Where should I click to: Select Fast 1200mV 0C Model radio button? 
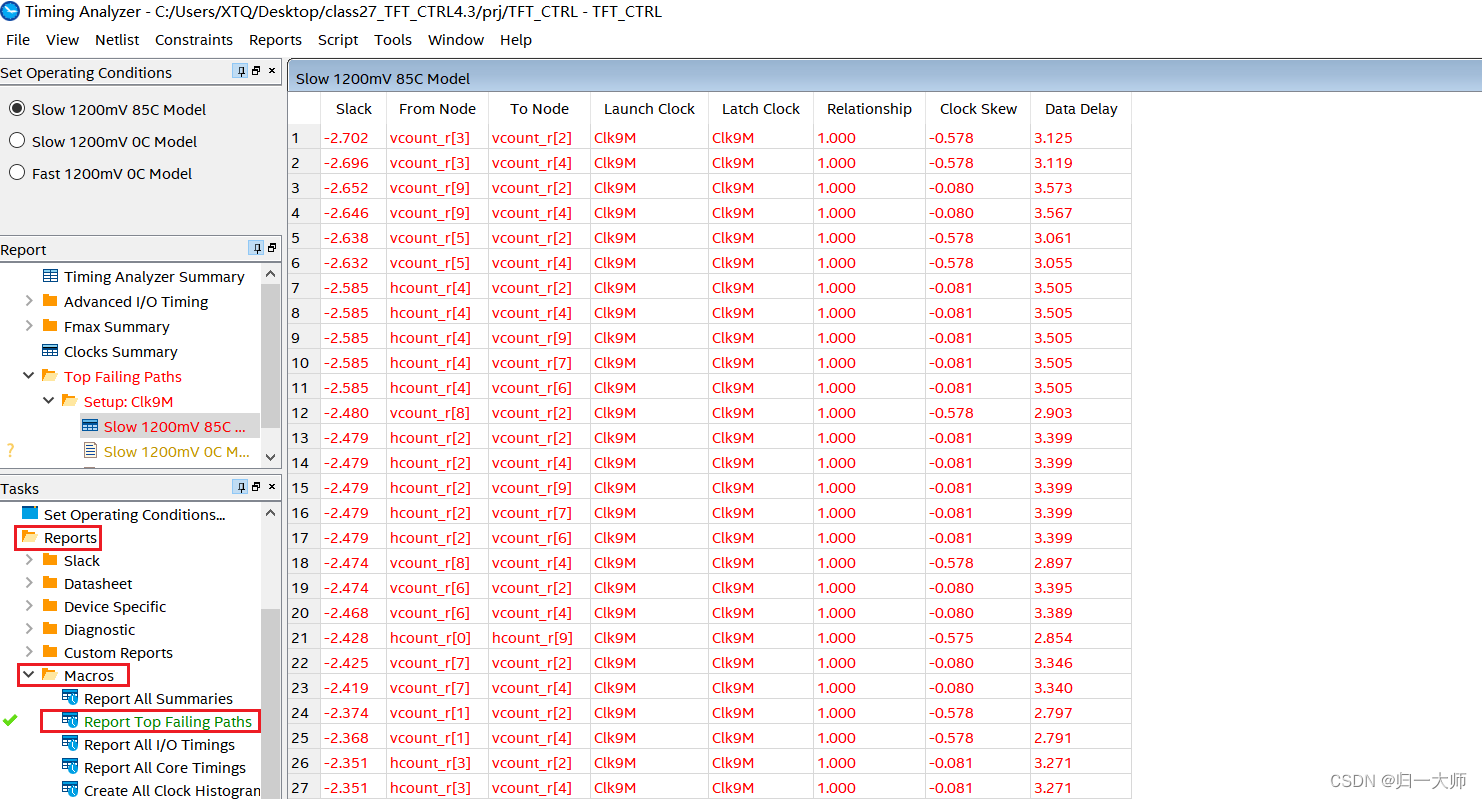tap(17, 172)
